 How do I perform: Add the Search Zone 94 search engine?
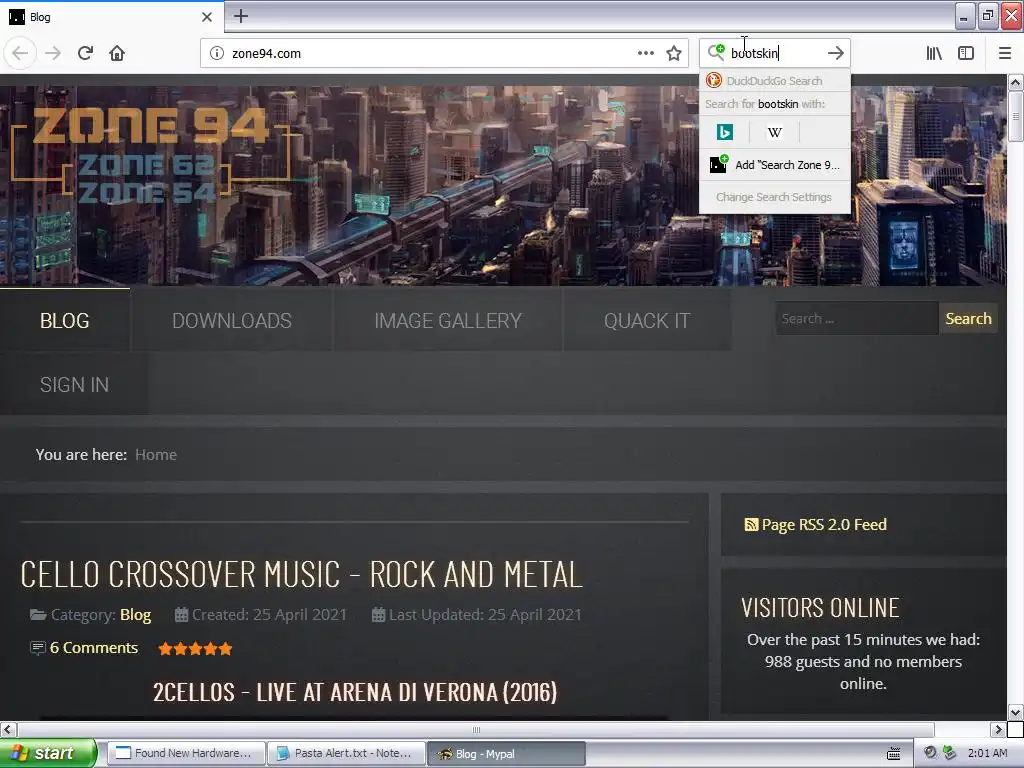point(775,165)
